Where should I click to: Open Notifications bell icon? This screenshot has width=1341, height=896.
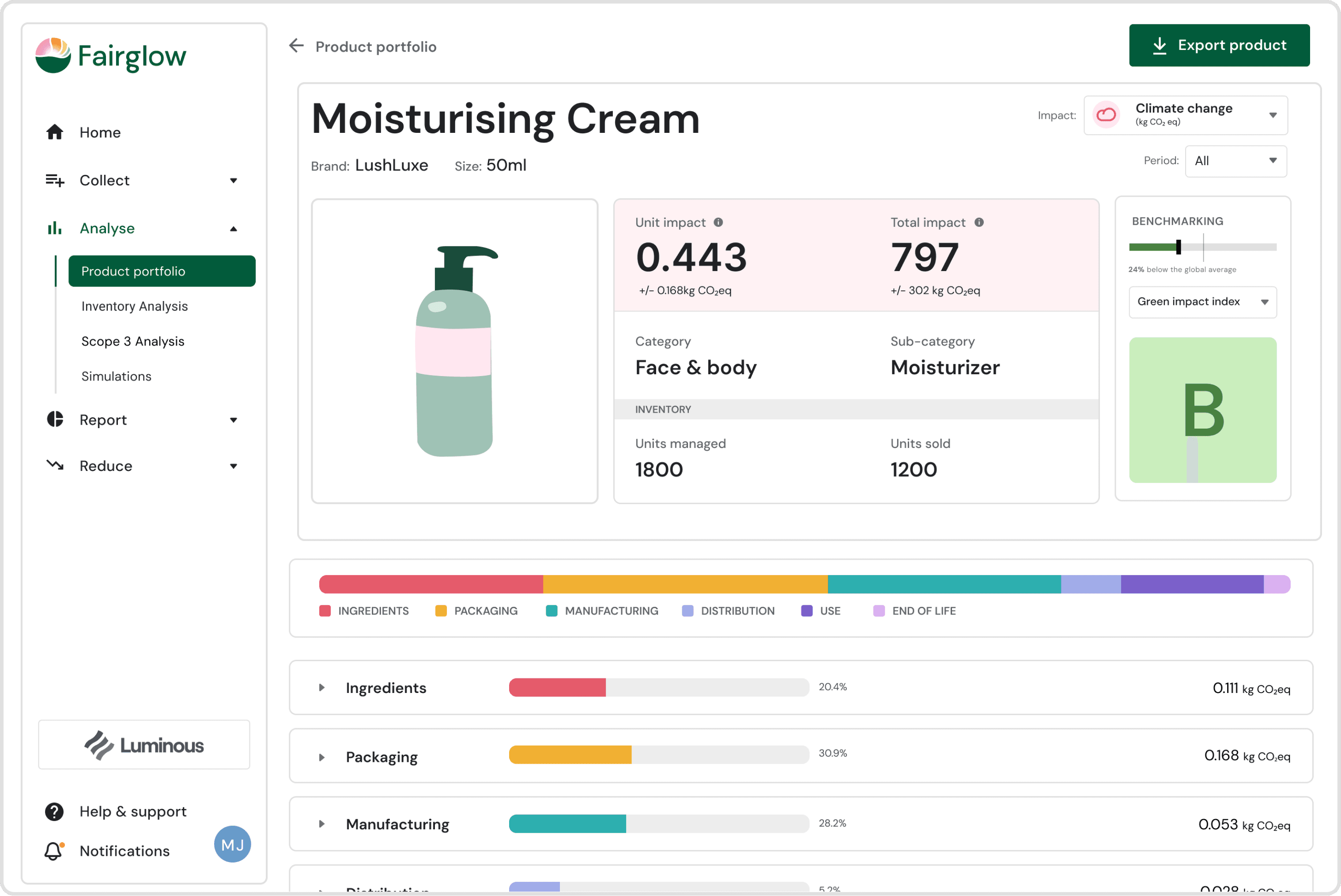(54, 851)
